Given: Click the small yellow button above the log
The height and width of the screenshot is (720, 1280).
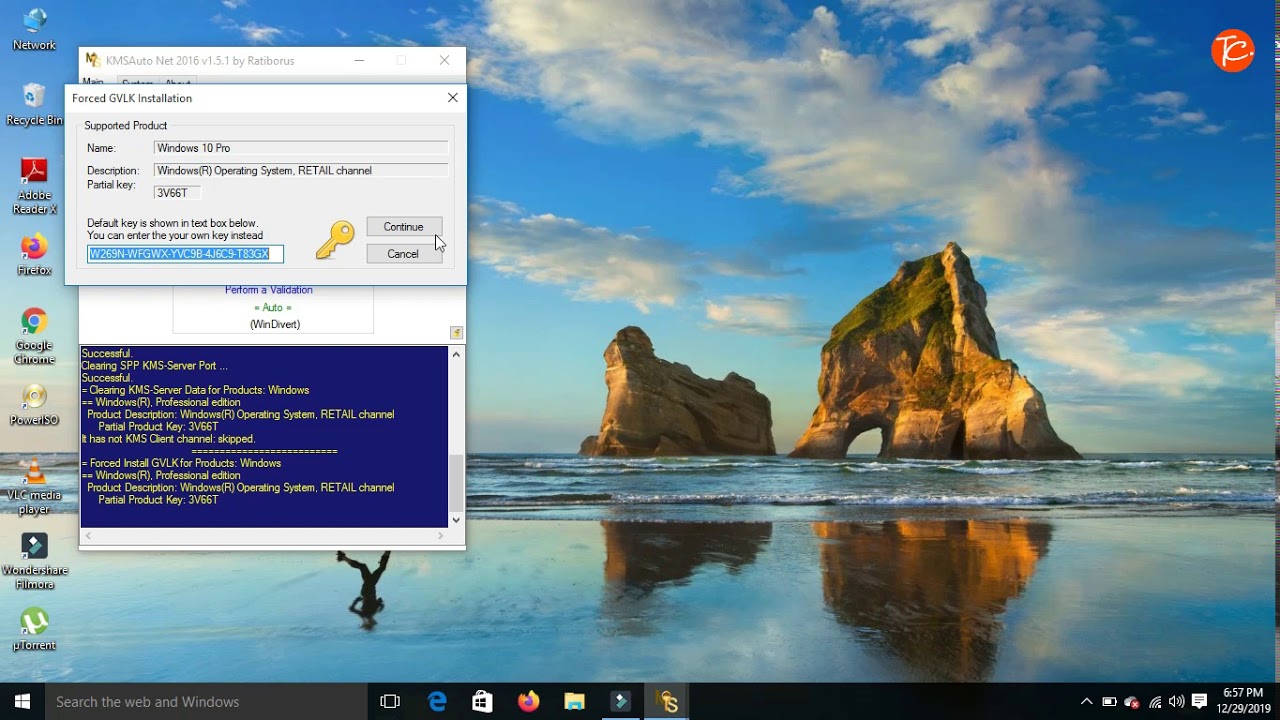Looking at the screenshot, I should pos(456,332).
